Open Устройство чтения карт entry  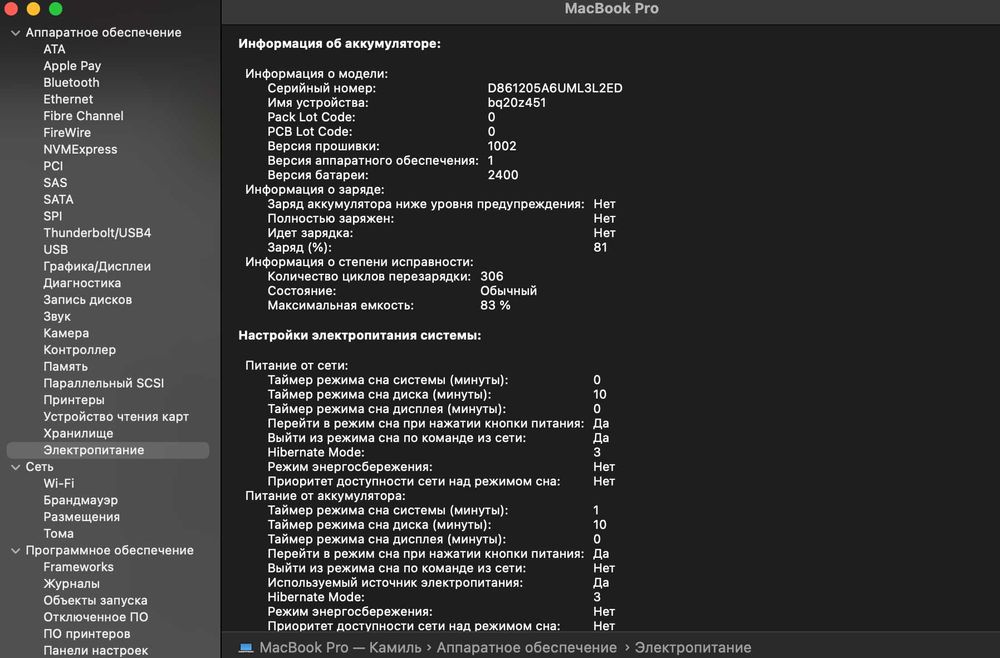pyautogui.click(x=115, y=416)
